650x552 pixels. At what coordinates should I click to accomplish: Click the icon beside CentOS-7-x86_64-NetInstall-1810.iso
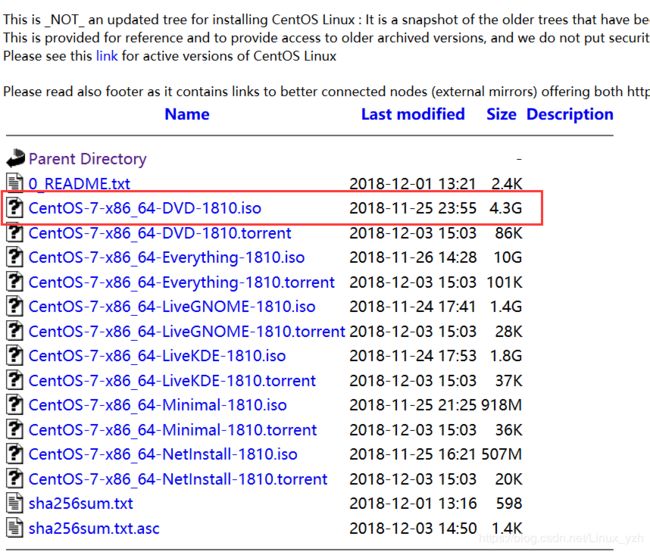pos(15,454)
